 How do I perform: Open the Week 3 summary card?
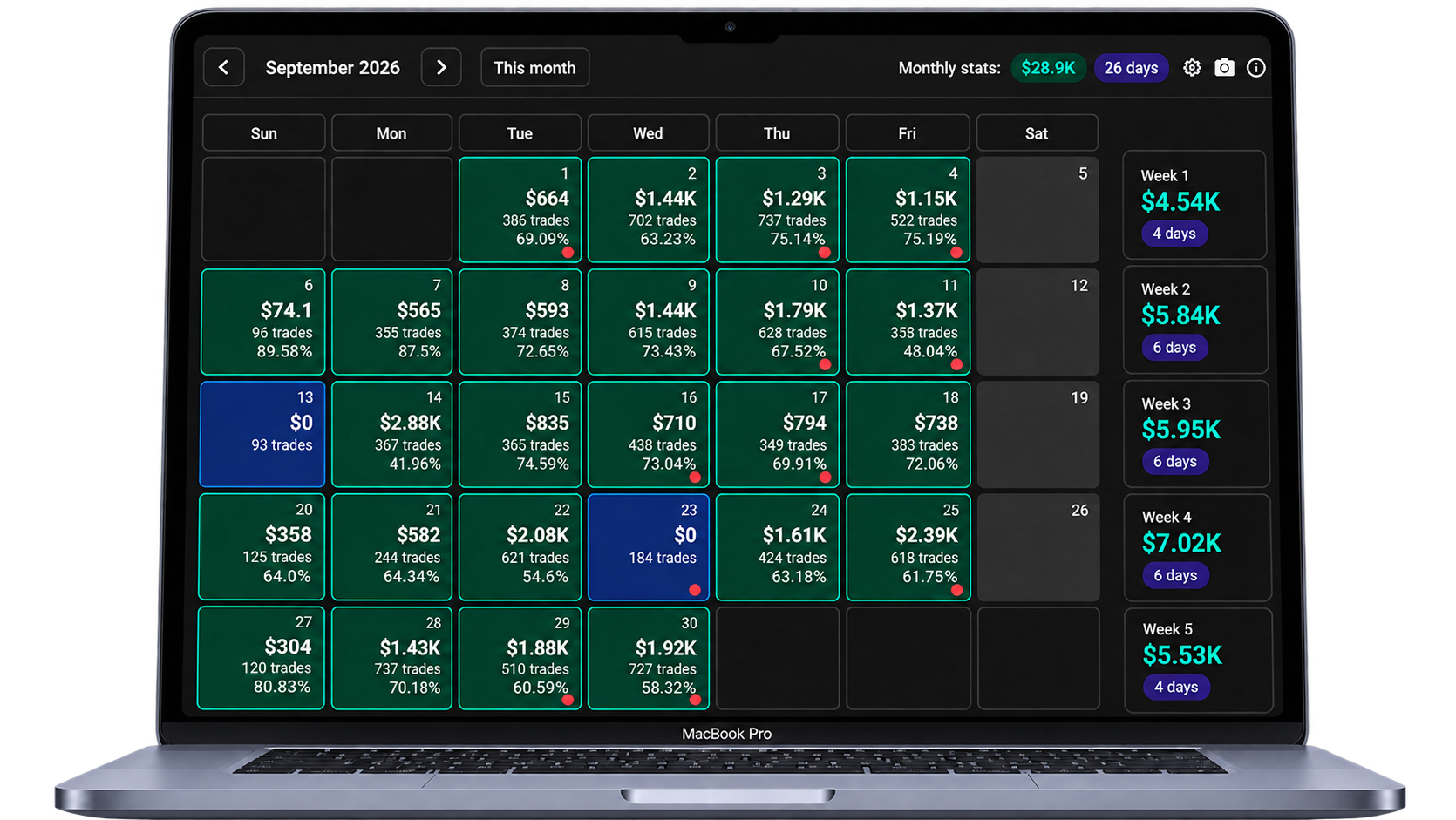click(x=1196, y=434)
